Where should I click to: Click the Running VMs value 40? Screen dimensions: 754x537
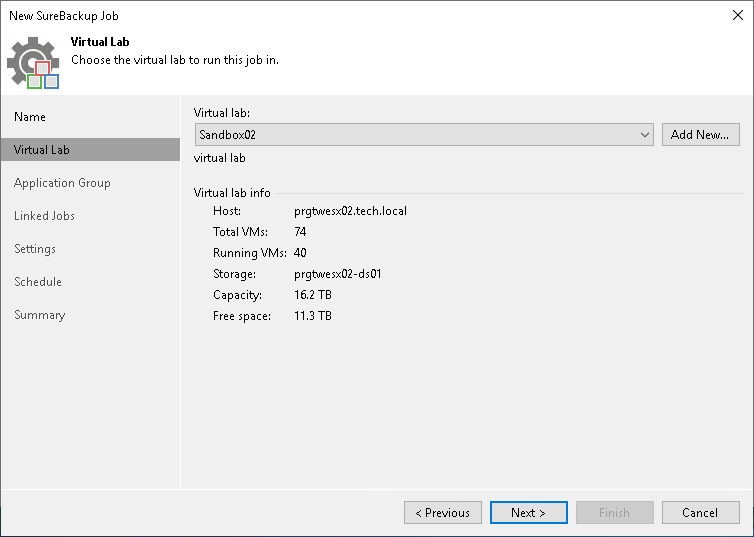tap(300, 253)
